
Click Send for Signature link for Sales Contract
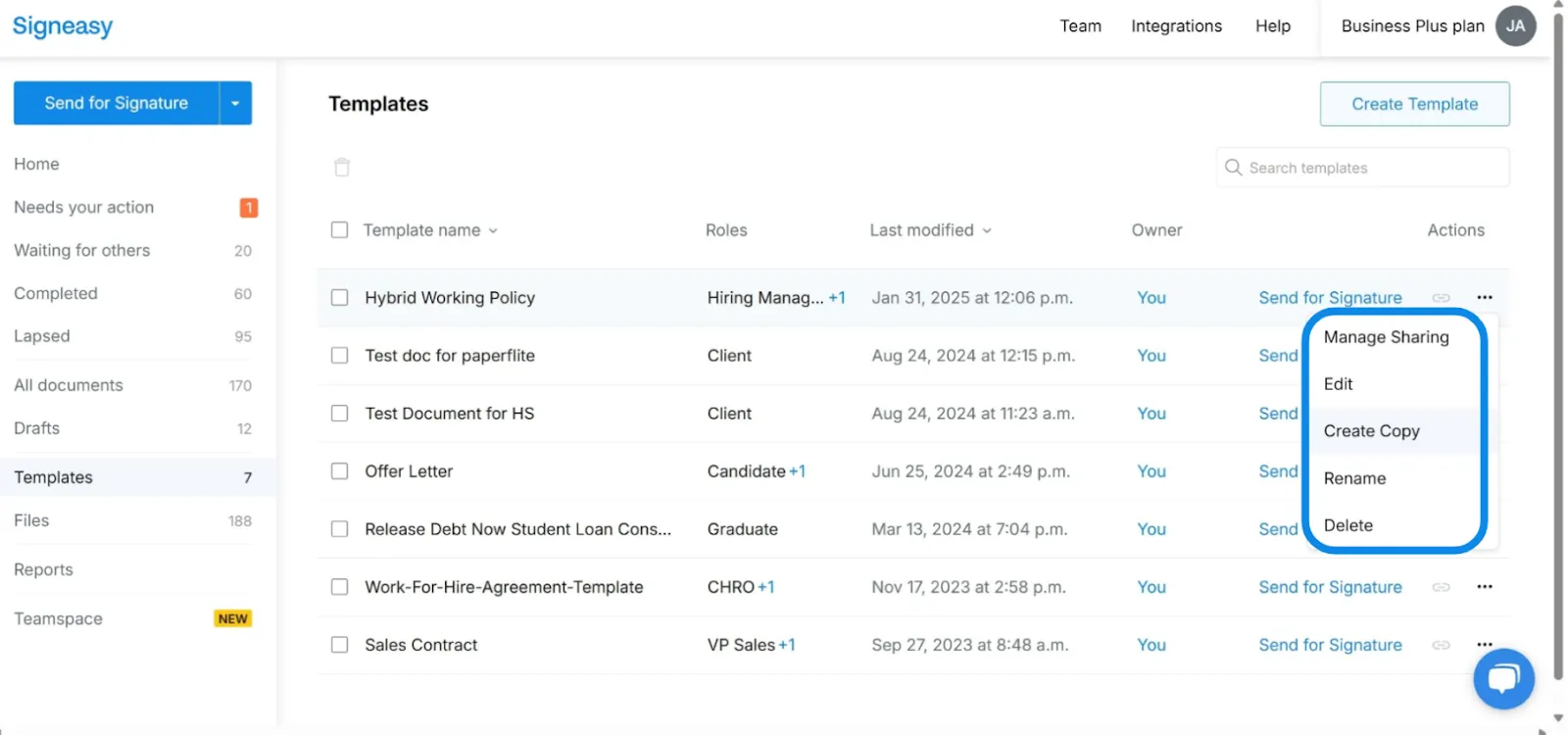pyautogui.click(x=1330, y=645)
